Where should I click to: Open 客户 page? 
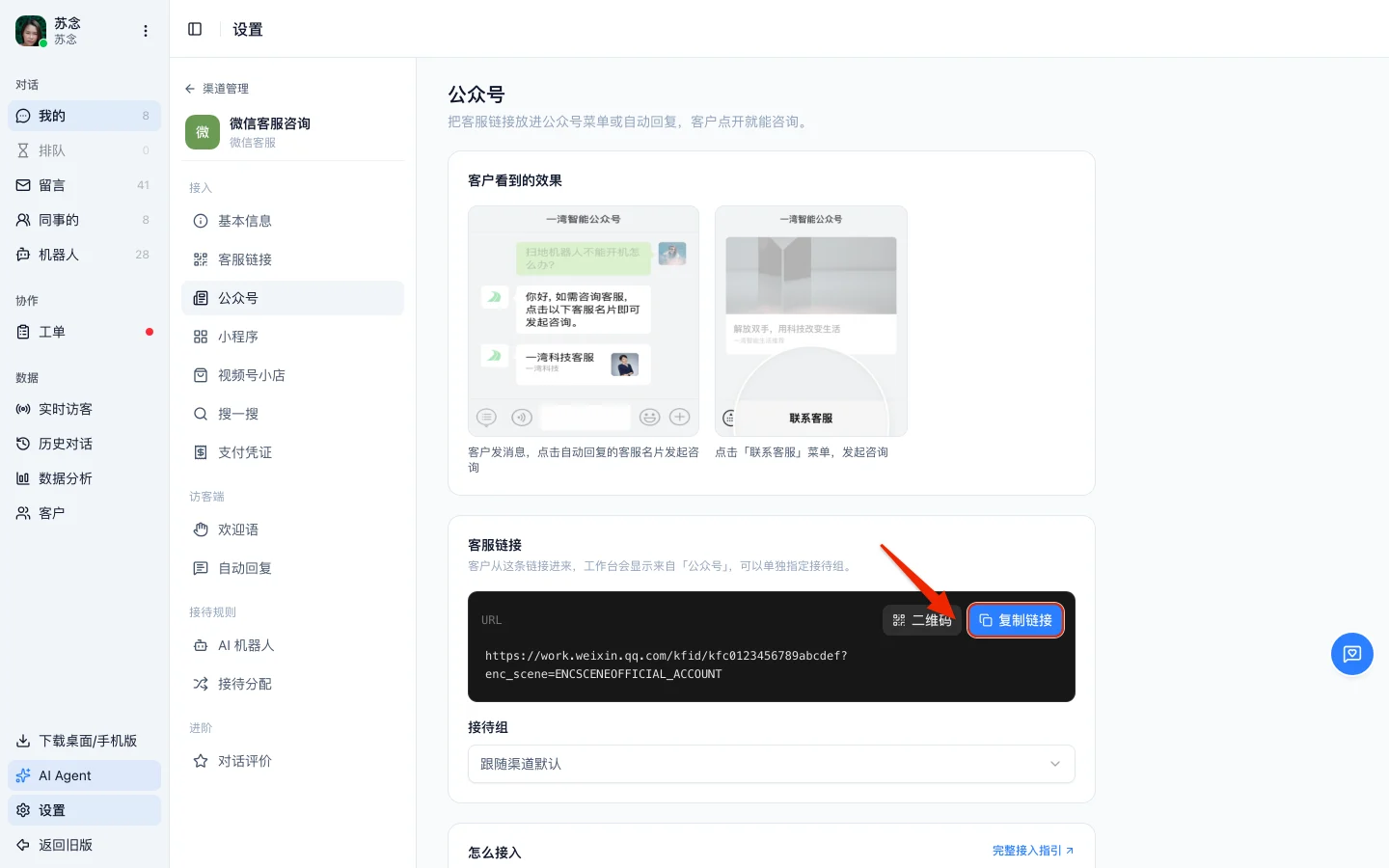click(x=85, y=513)
